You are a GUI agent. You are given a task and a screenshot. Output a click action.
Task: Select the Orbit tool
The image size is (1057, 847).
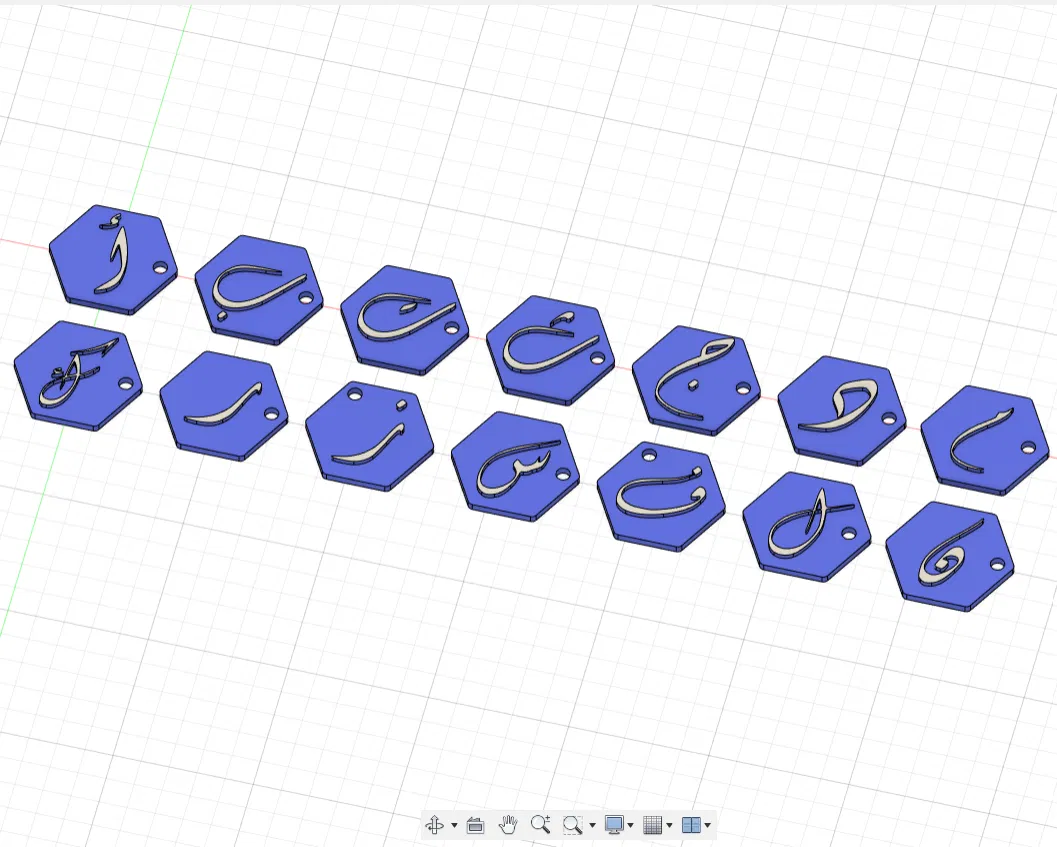[x=435, y=824]
